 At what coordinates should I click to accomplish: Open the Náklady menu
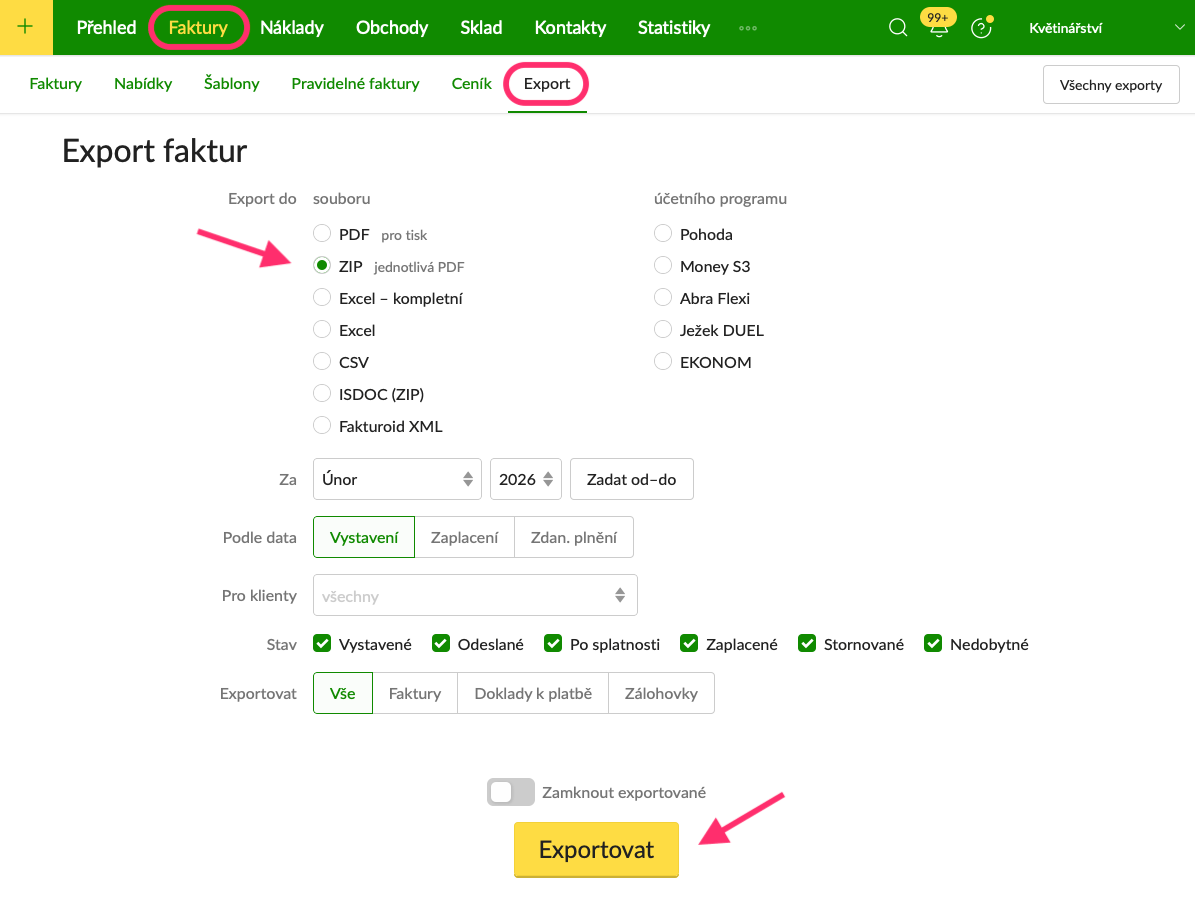[x=291, y=28]
